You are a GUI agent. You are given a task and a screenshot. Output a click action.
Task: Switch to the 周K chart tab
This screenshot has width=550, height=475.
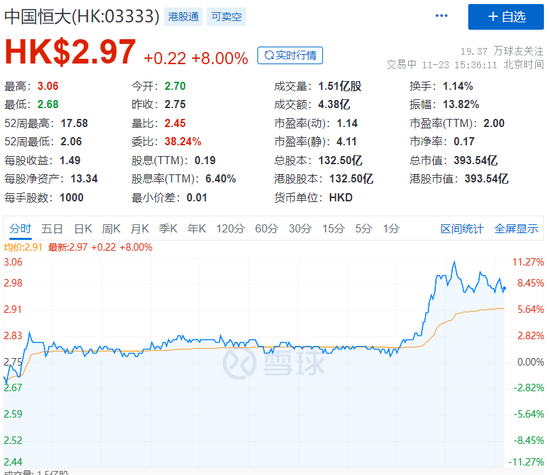tap(111, 229)
